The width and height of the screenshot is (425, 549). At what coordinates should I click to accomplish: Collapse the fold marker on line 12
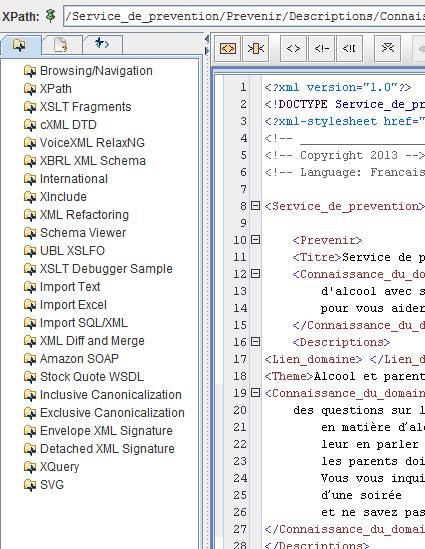pyautogui.click(x=256, y=273)
